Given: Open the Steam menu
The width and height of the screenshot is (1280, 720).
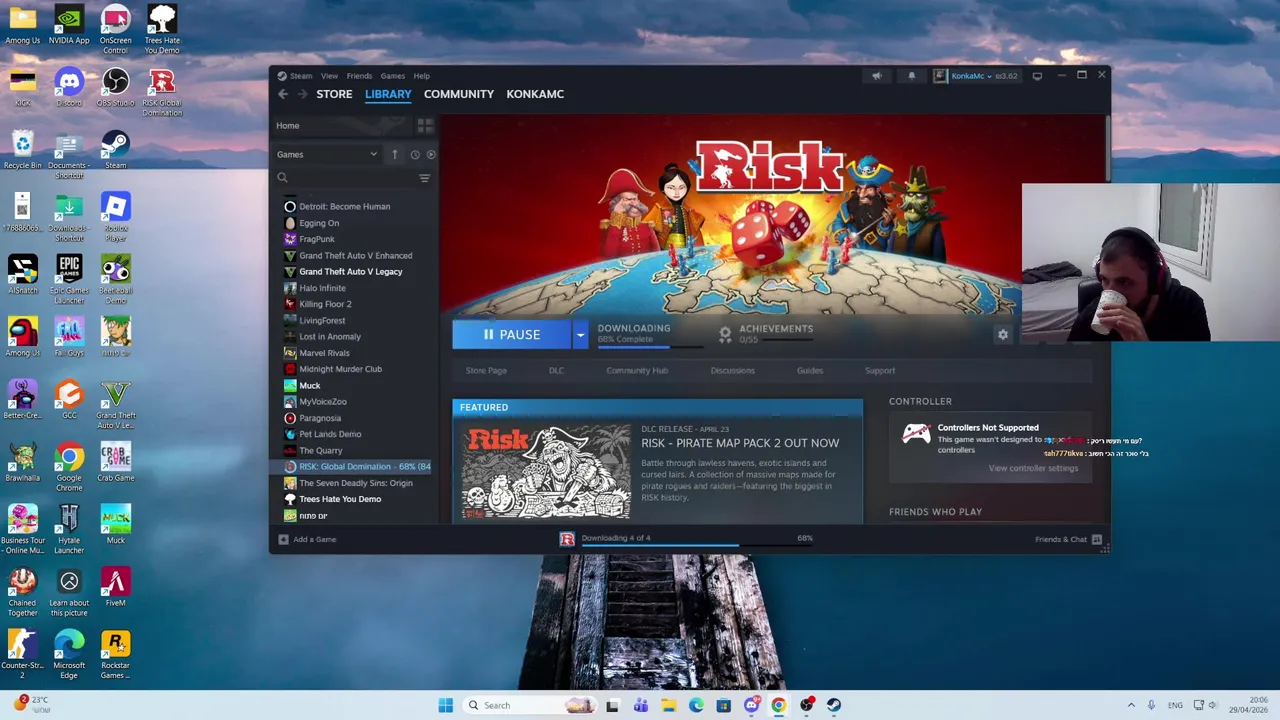Looking at the screenshot, I should click(x=301, y=76).
